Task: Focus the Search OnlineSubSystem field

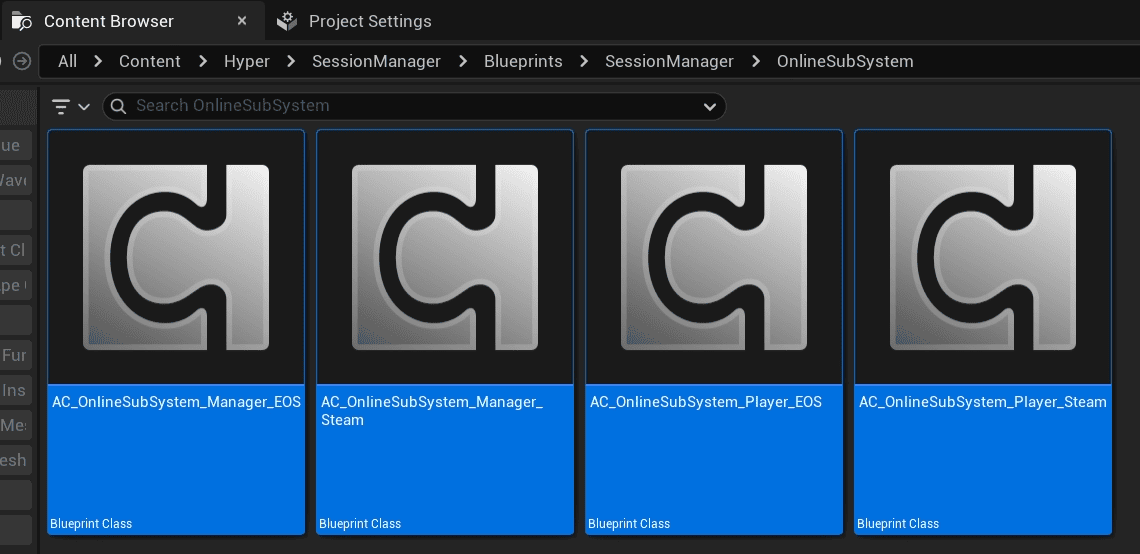Action: [x=414, y=106]
